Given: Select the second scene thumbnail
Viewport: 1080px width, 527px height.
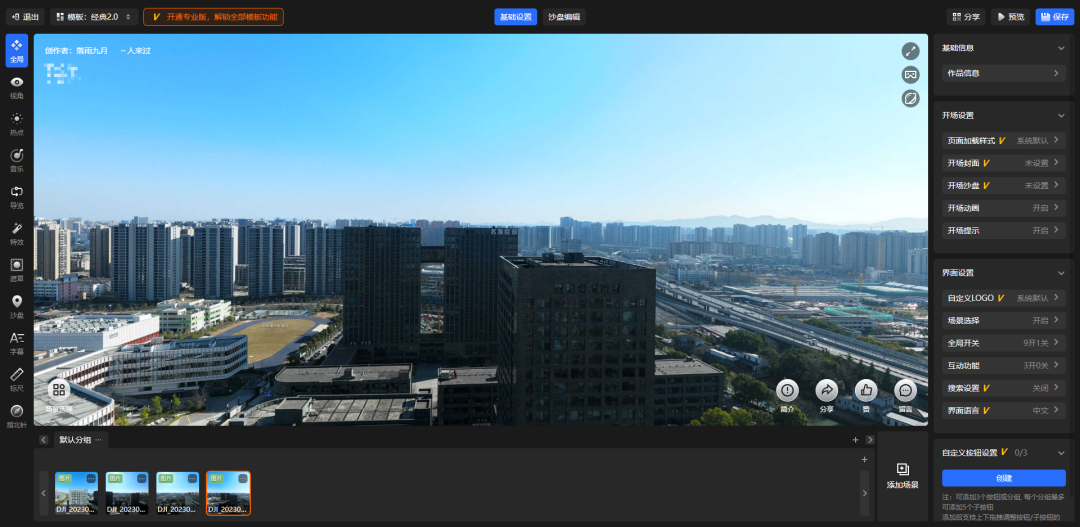Looking at the screenshot, I should [127, 493].
